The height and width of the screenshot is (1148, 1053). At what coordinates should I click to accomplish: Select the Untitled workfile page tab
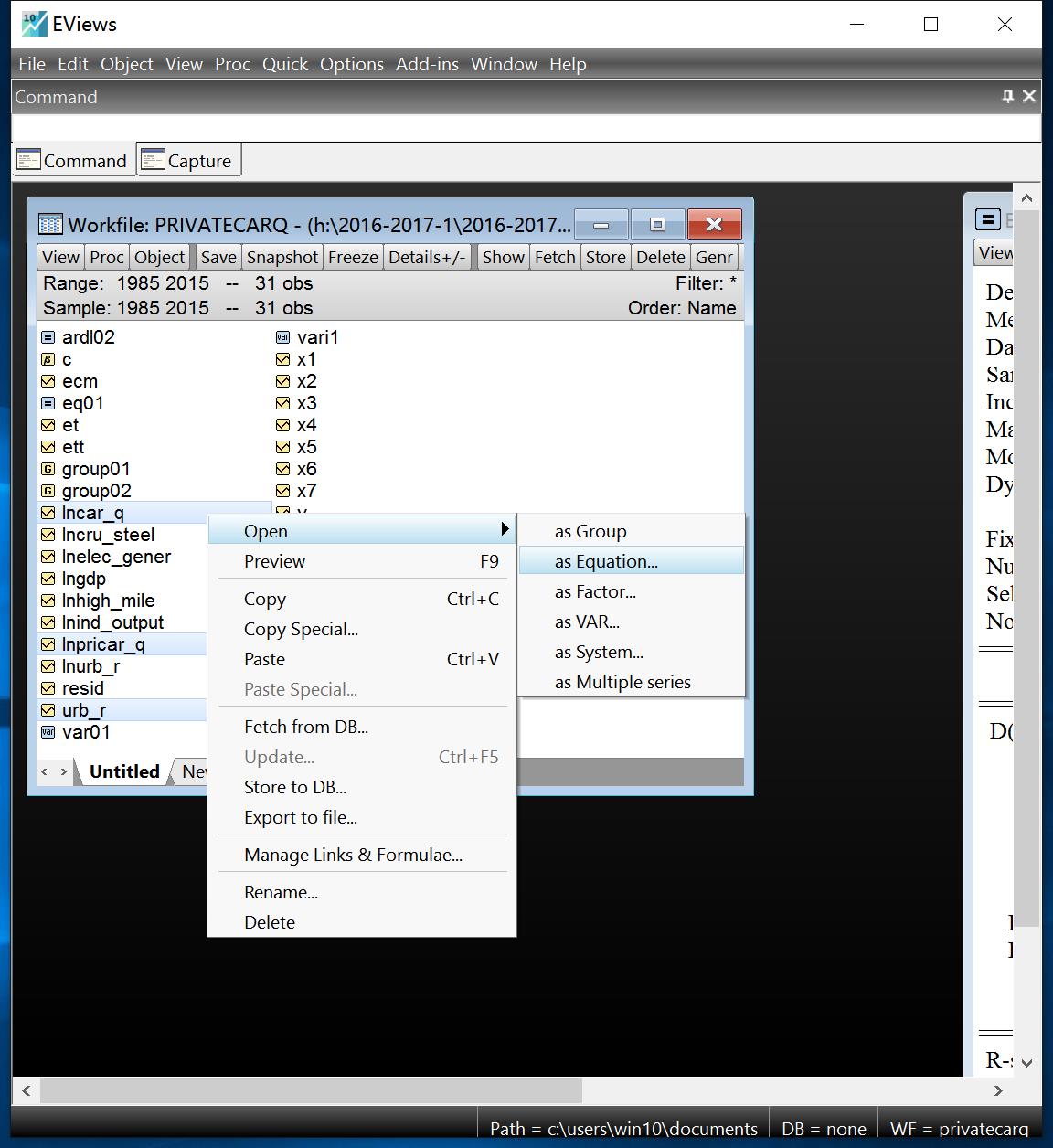click(124, 771)
